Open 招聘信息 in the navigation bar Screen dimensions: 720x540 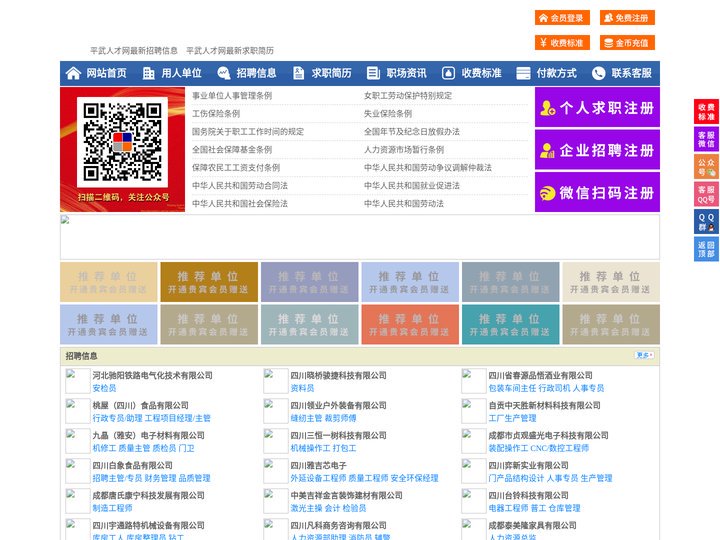(x=256, y=73)
